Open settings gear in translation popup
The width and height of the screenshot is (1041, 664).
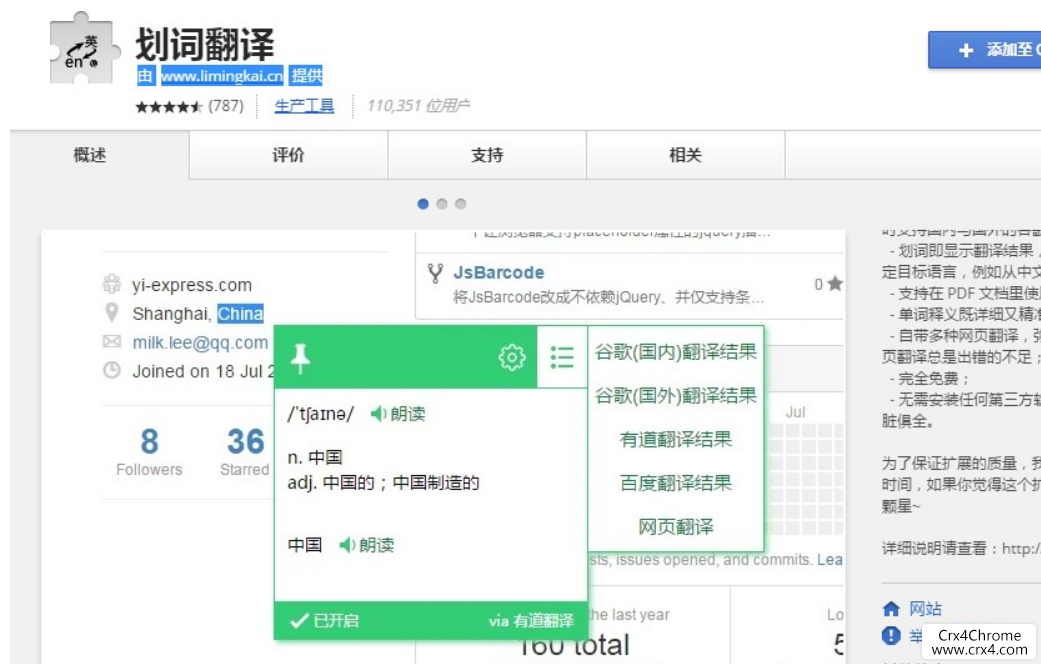click(511, 357)
